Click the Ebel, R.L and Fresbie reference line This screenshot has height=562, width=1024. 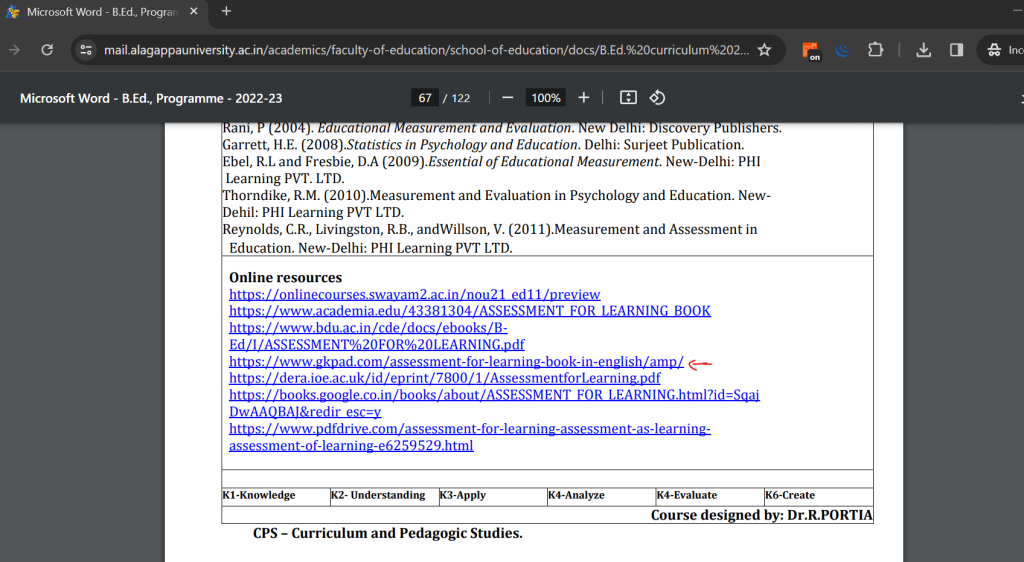tap(491, 170)
